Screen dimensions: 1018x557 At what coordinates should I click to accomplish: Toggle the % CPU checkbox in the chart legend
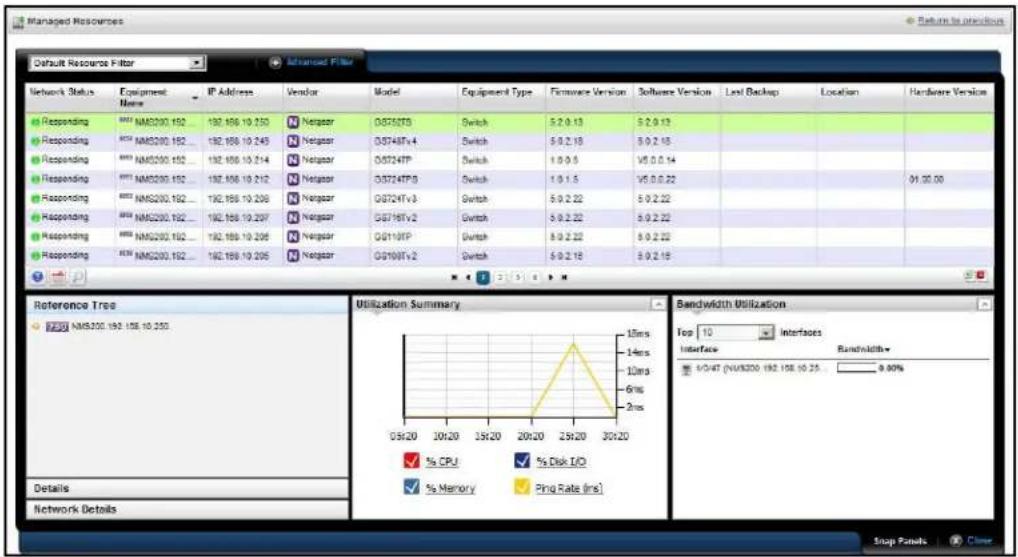coord(412,461)
